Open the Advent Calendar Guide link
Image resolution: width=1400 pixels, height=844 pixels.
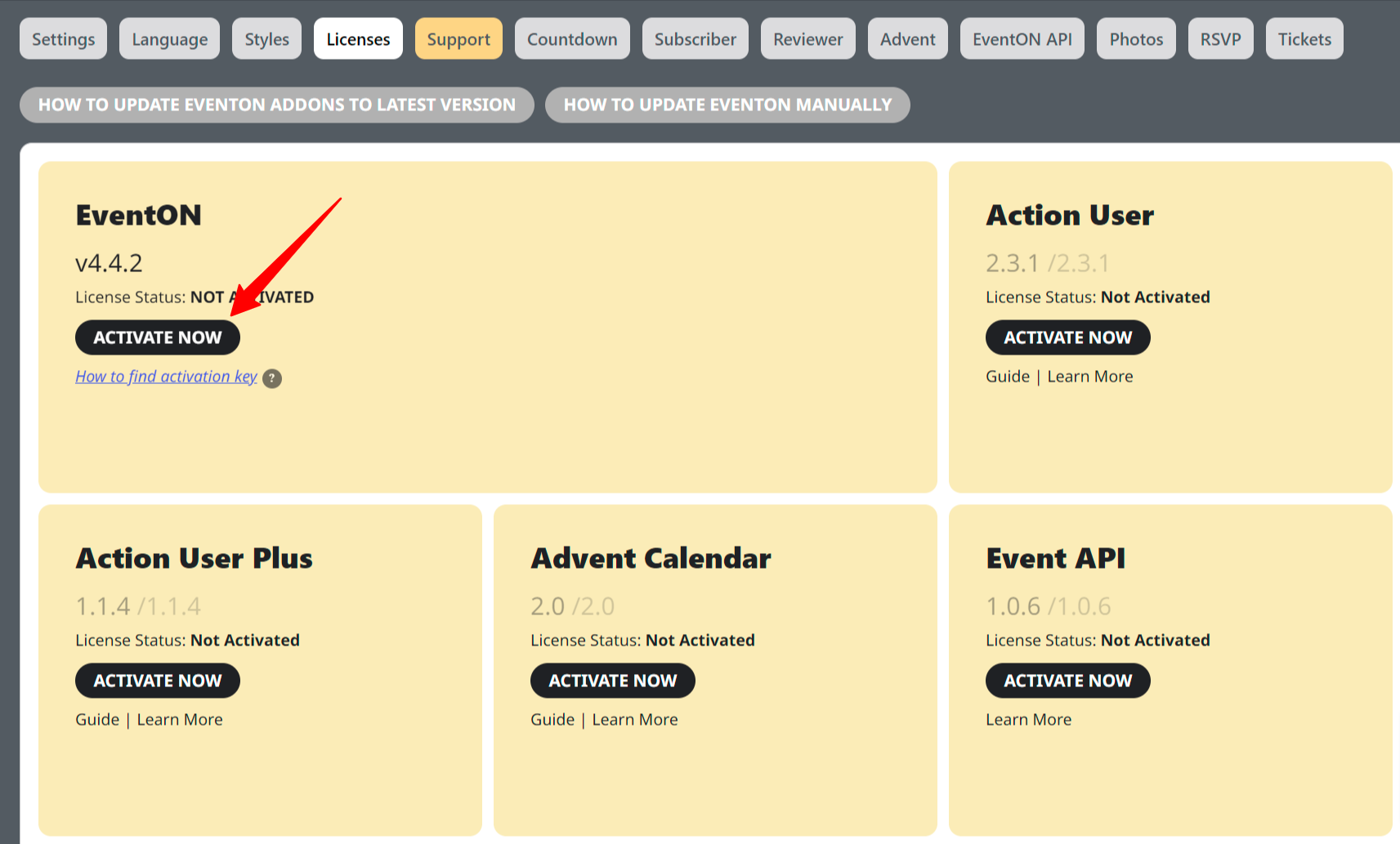(552, 720)
